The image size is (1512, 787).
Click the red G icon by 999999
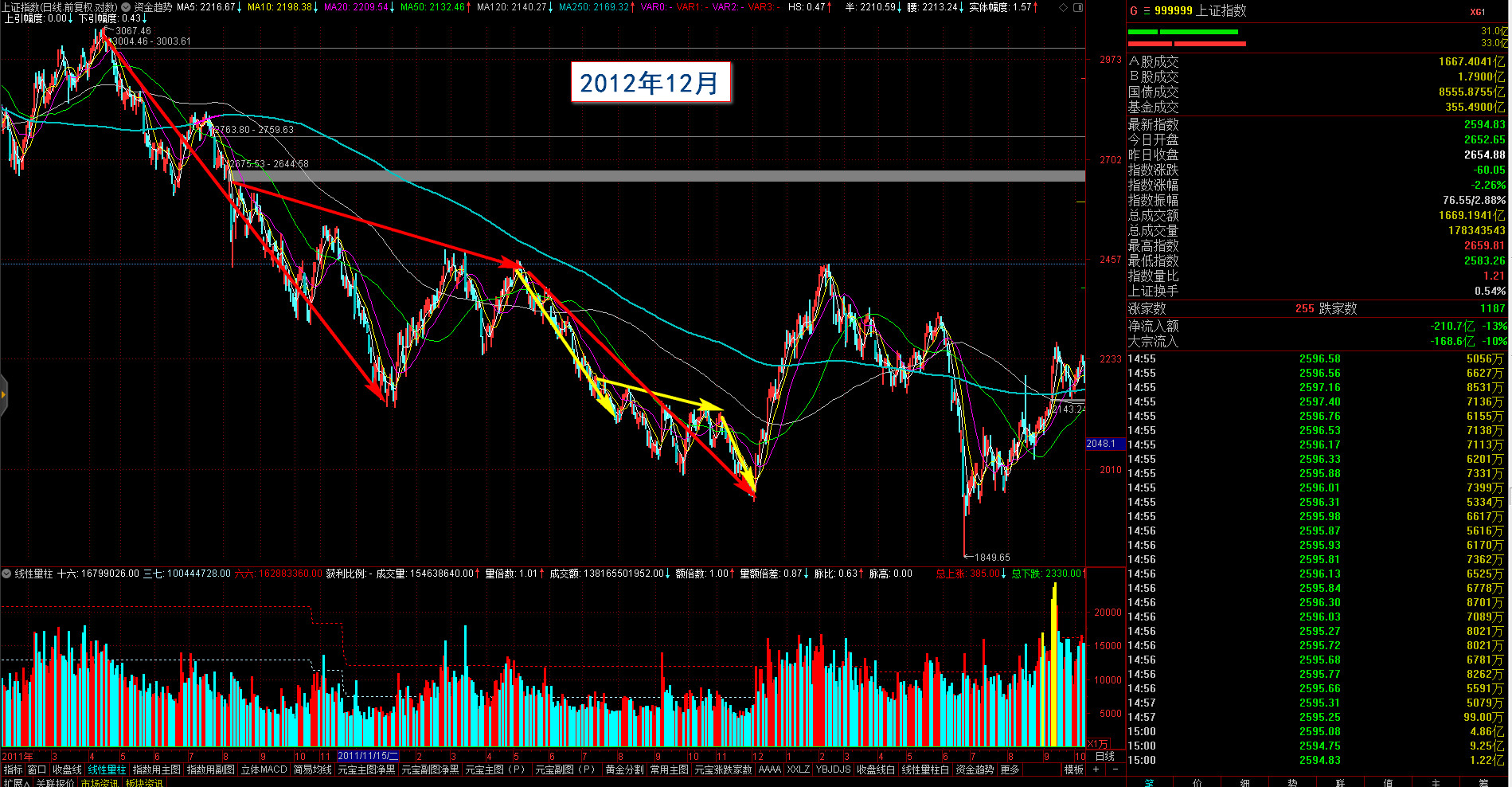tap(1133, 11)
